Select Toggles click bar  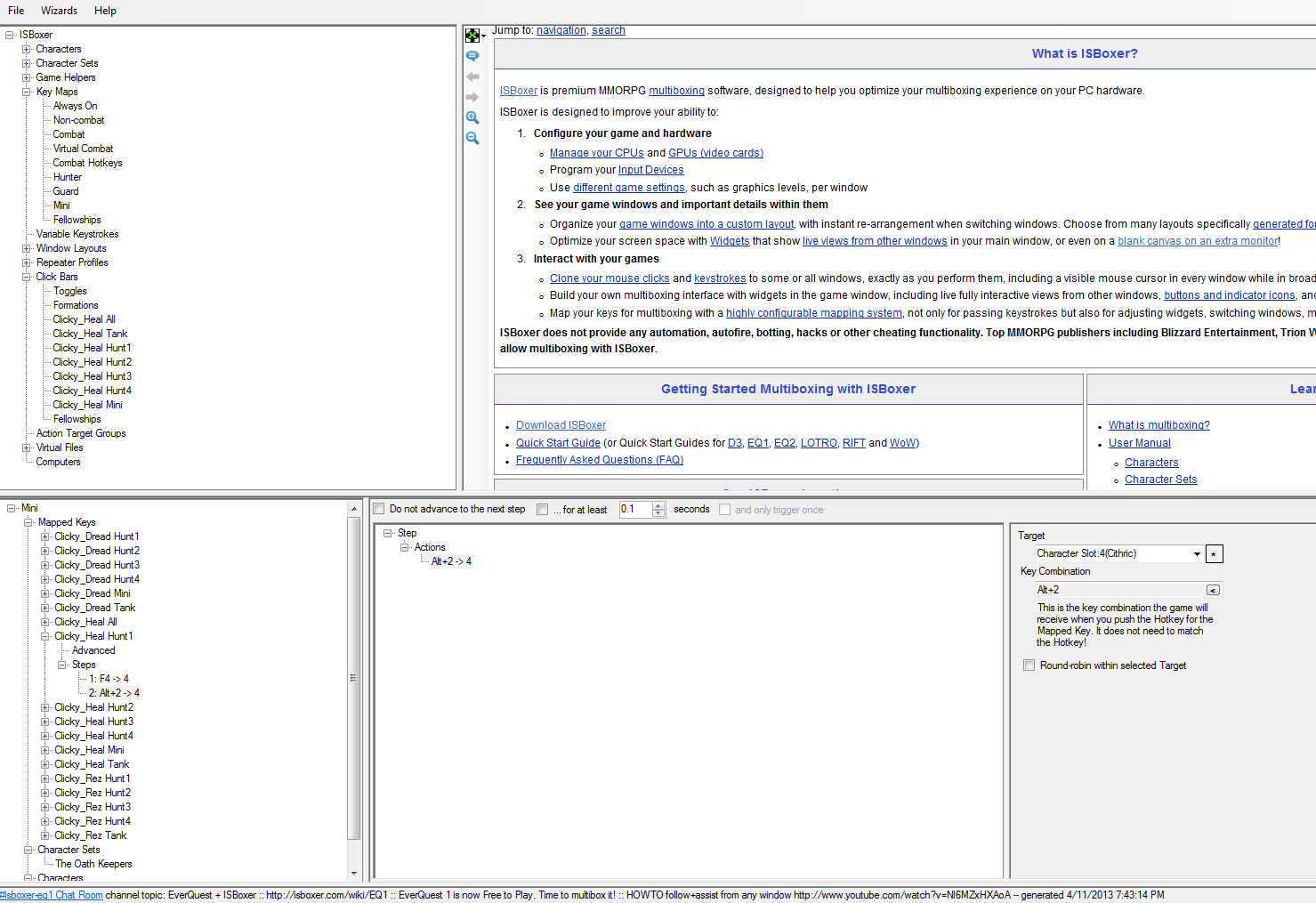[70, 291]
